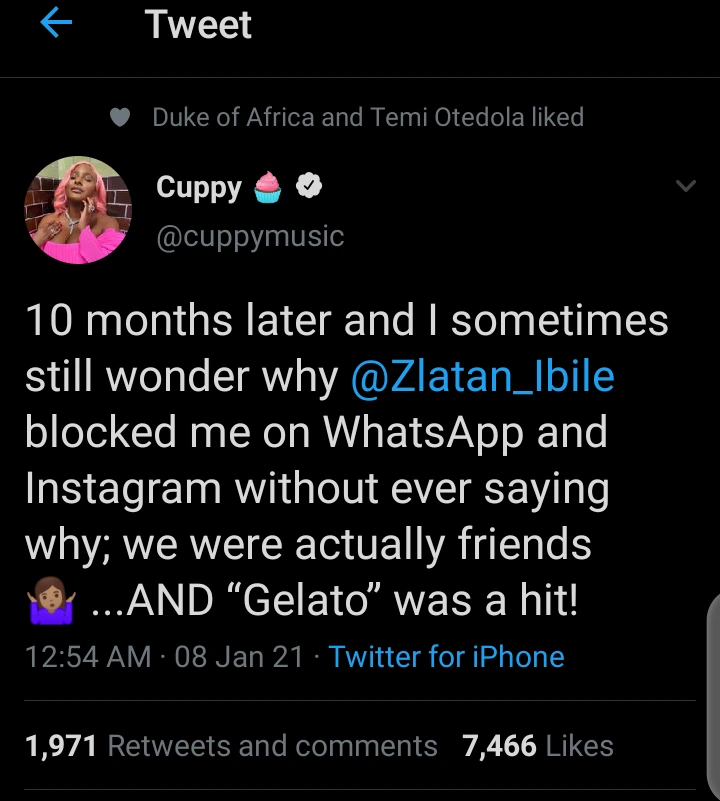The image size is (720, 801).
Task: Click the 08 Jan 21 date
Action: point(238,657)
